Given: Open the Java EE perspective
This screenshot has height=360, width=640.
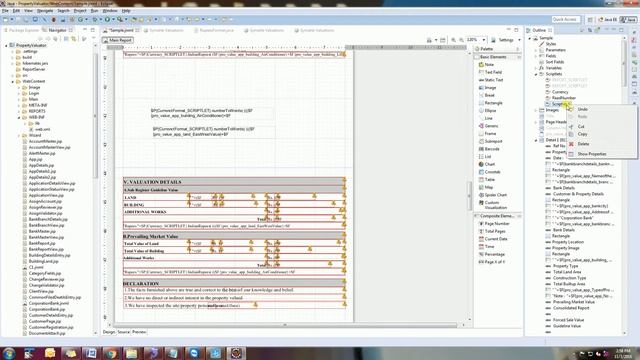Looking at the screenshot, I should 607,20.
